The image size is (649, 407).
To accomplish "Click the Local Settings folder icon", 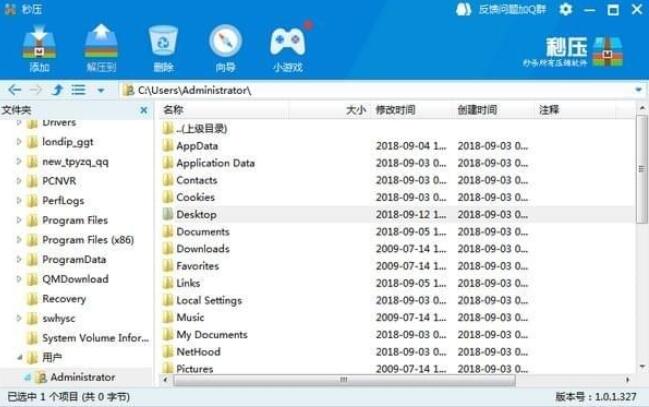I will click(168, 300).
